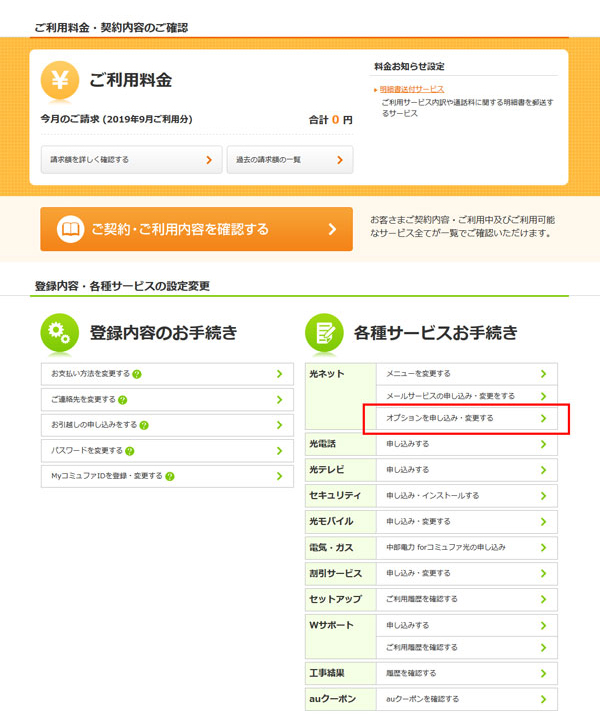Click the 料金お知らせ設定 heading
Image resolution: width=600 pixels, height=720 pixels.
click(409, 67)
